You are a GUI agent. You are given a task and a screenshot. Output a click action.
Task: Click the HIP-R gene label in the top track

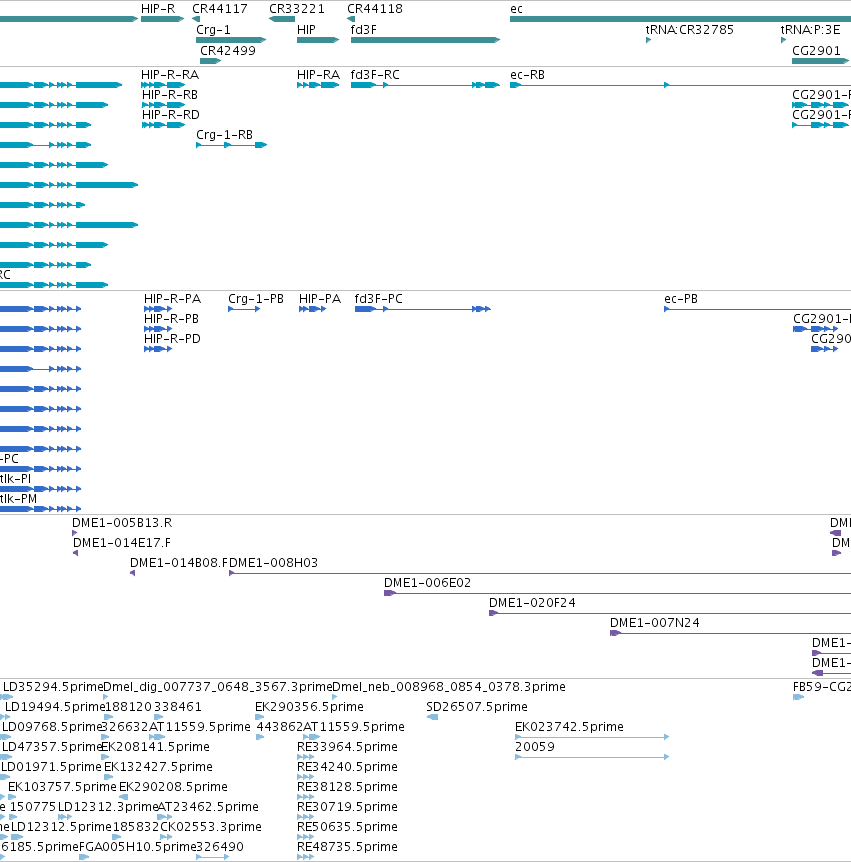pos(158,9)
